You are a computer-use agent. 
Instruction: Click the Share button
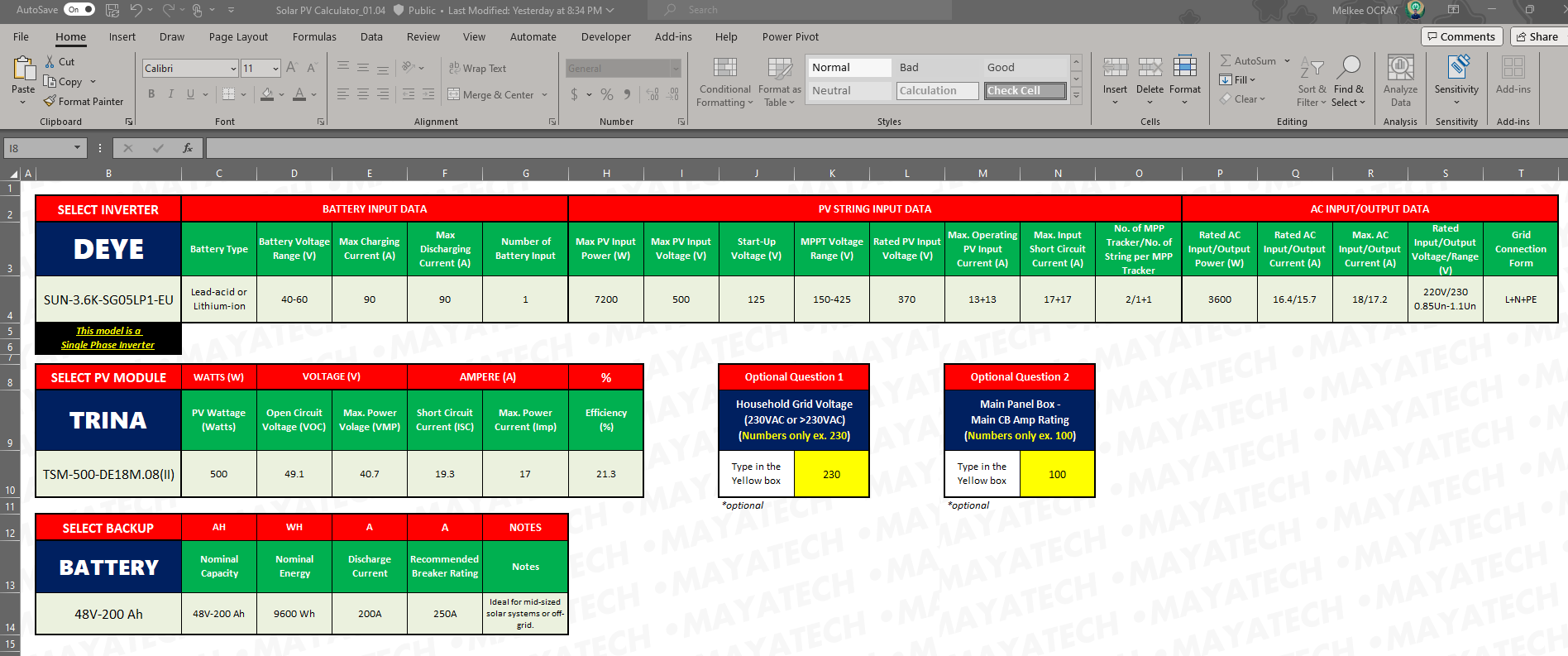pyautogui.click(x=1538, y=36)
